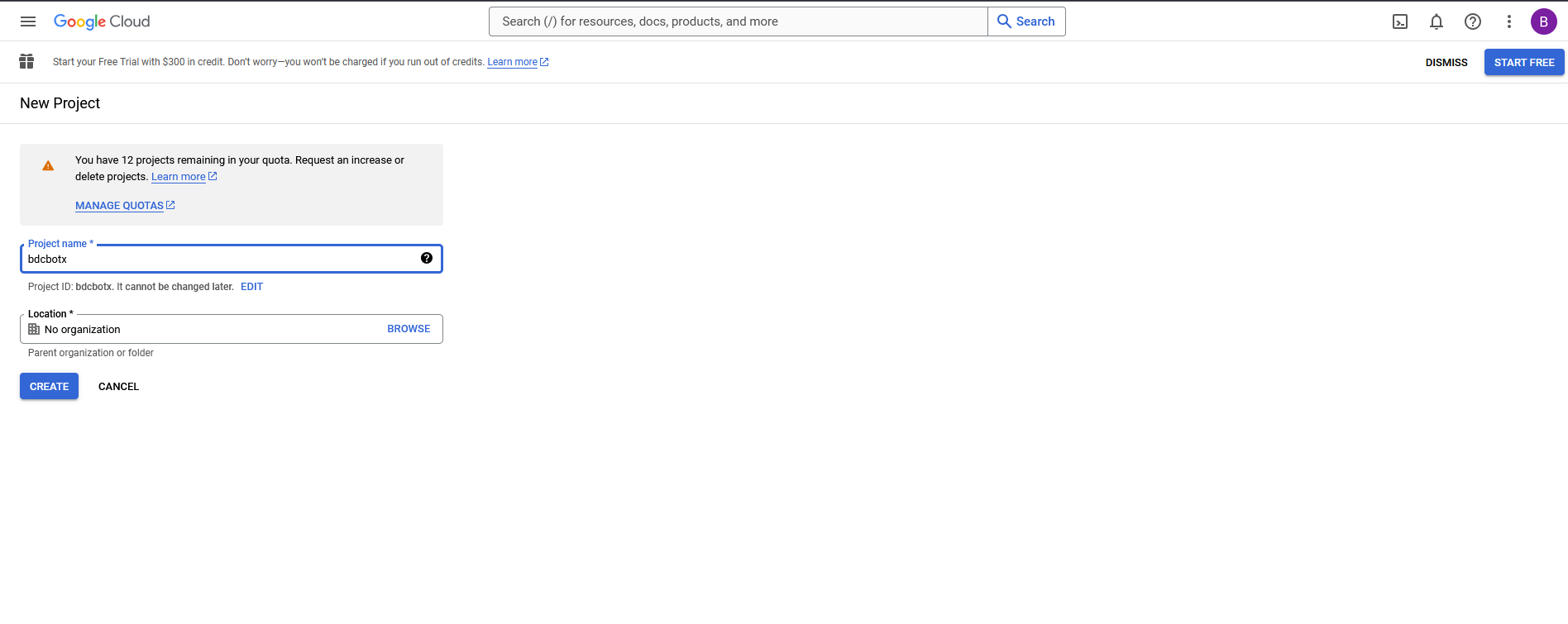Click the quota warning triangle icon
The image size is (1568, 624).
[x=48, y=166]
